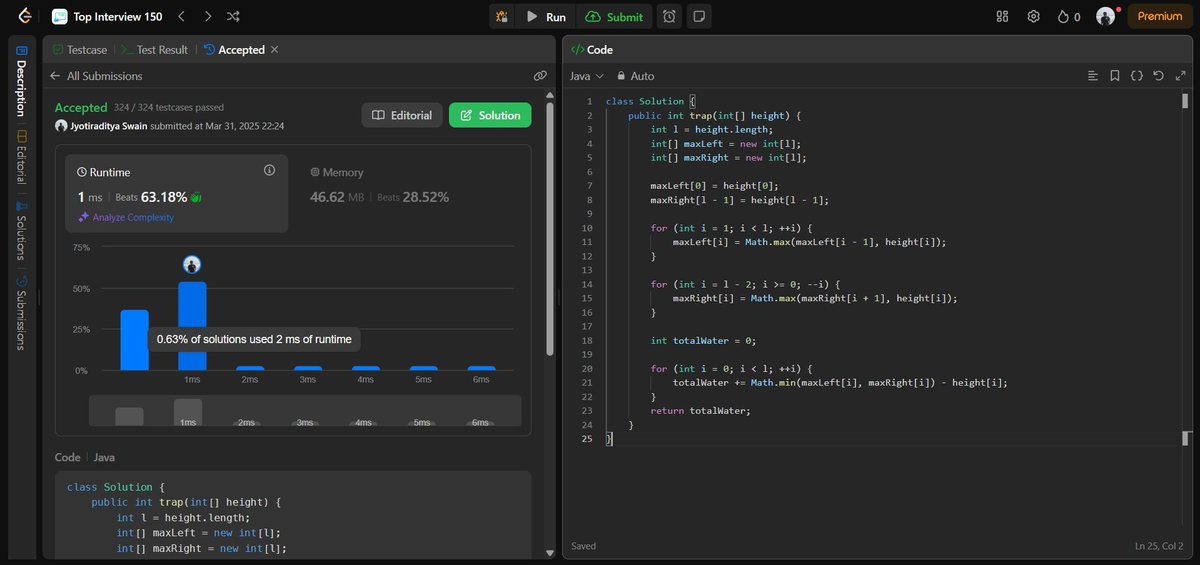The width and height of the screenshot is (1200, 565).
Task: Click the avatar marker above the chart
Action: click(x=192, y=265)
